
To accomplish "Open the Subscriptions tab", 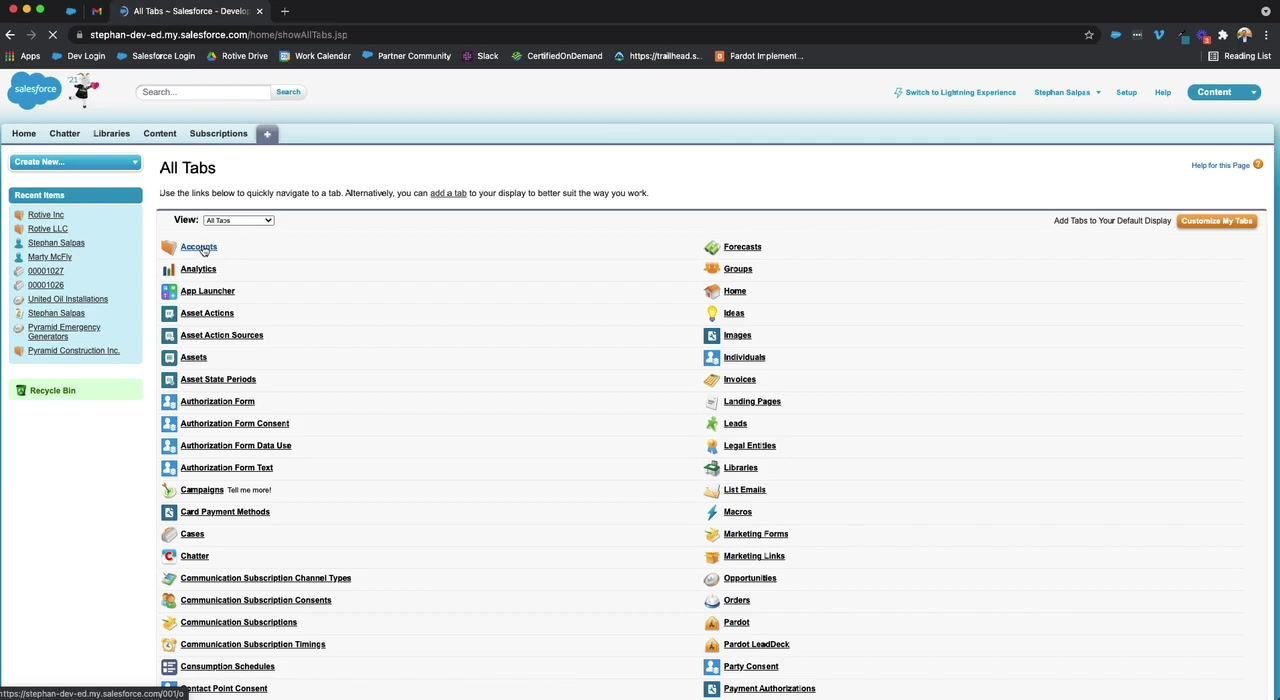I will click(219, 134).
